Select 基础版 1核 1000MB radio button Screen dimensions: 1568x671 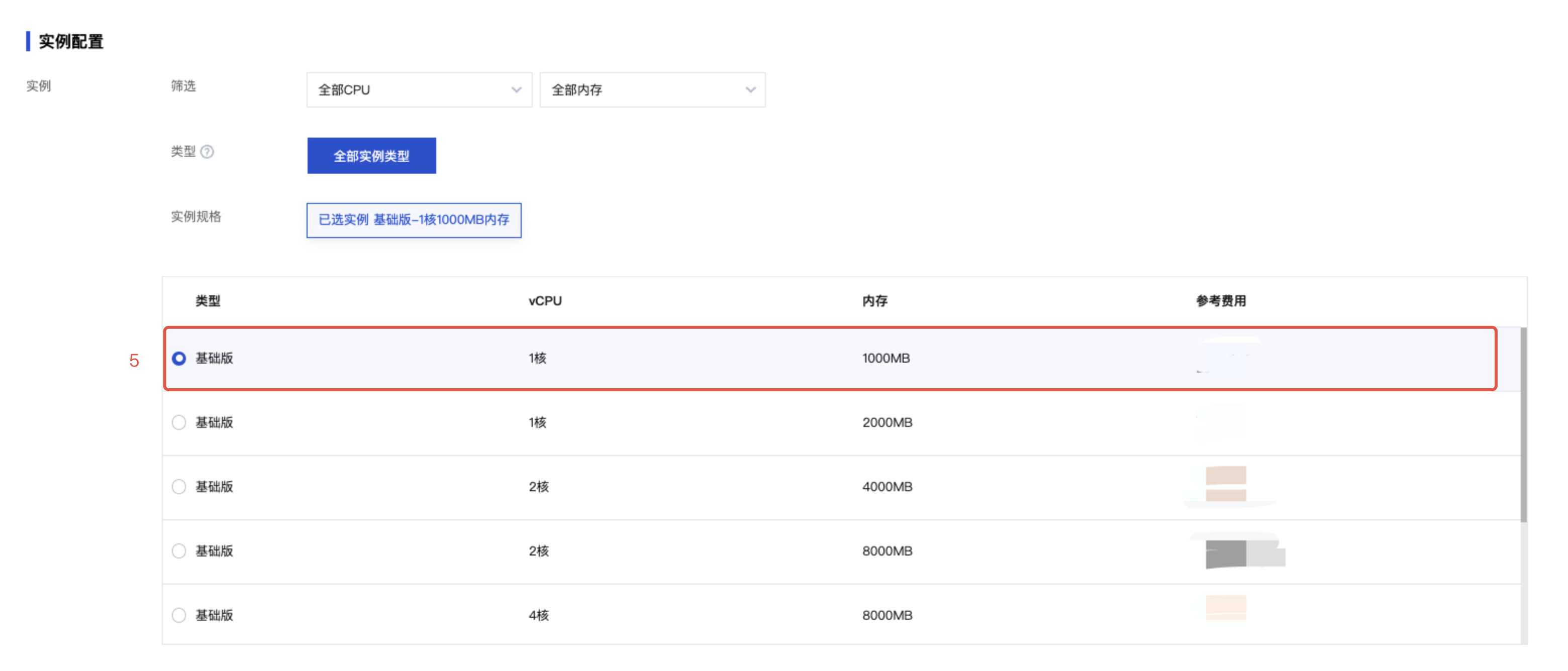[179, 358]
